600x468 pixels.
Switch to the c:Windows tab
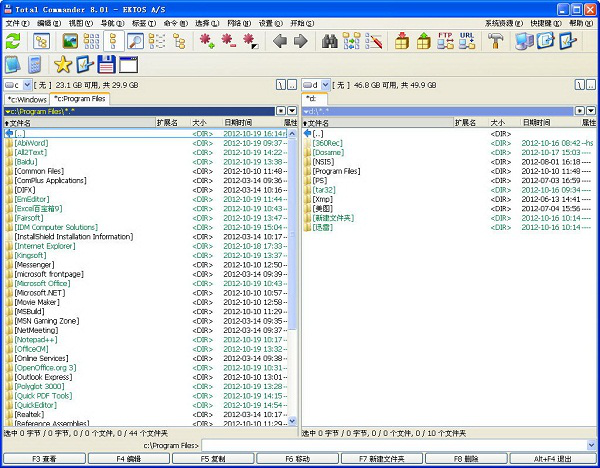click(x=26, y=99)
